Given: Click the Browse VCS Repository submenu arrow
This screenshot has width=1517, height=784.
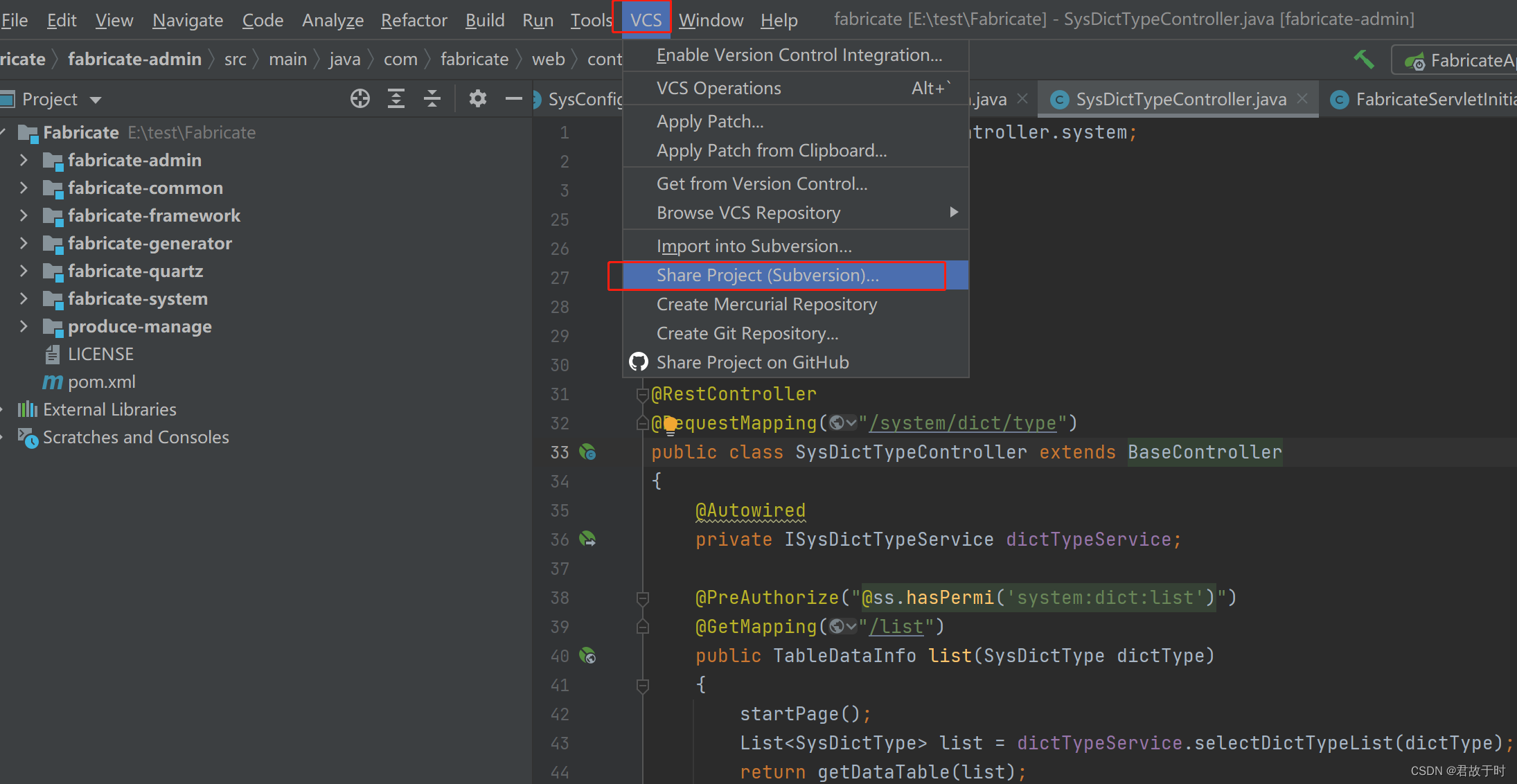Looking at the screenshot, I should pyautogui.click(x=954, y=213).
